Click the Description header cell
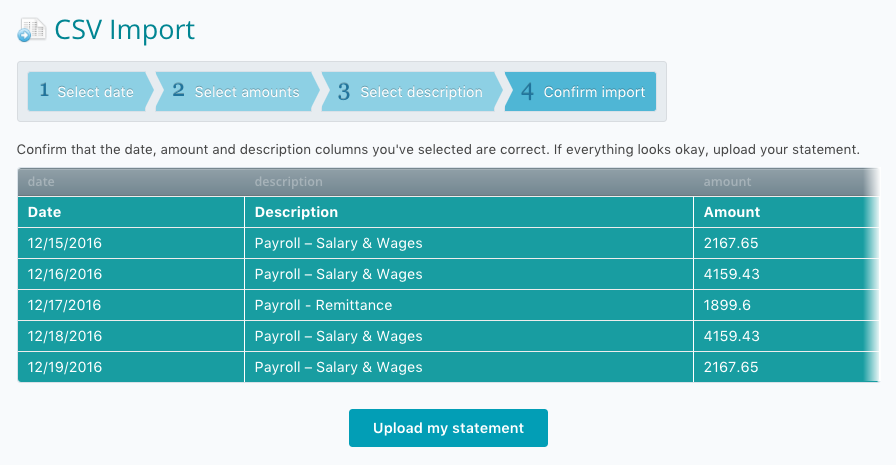The image size is (896, 465). [469, 212]
